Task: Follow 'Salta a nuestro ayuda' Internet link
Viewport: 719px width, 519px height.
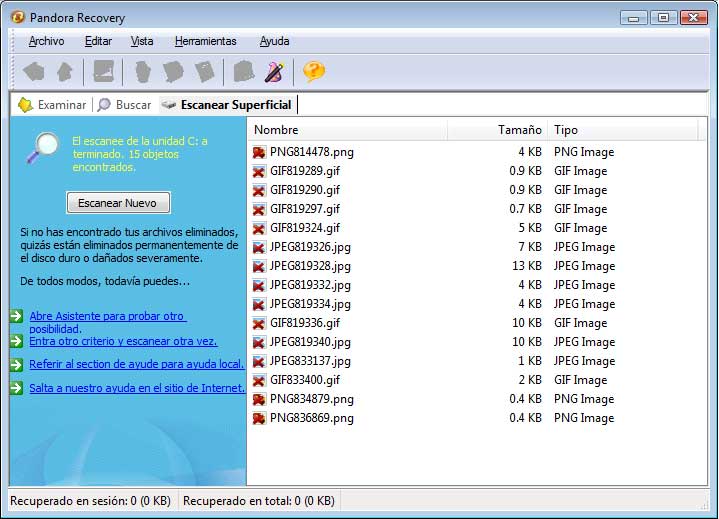Action: click(137, 388)
